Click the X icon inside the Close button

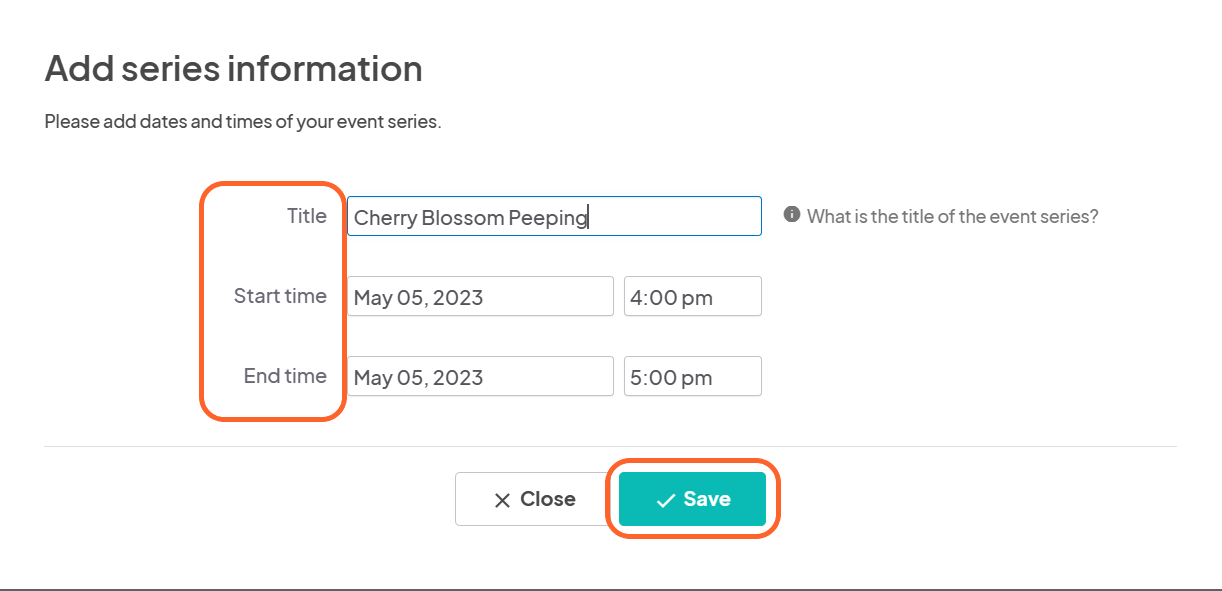click(502, 500)
